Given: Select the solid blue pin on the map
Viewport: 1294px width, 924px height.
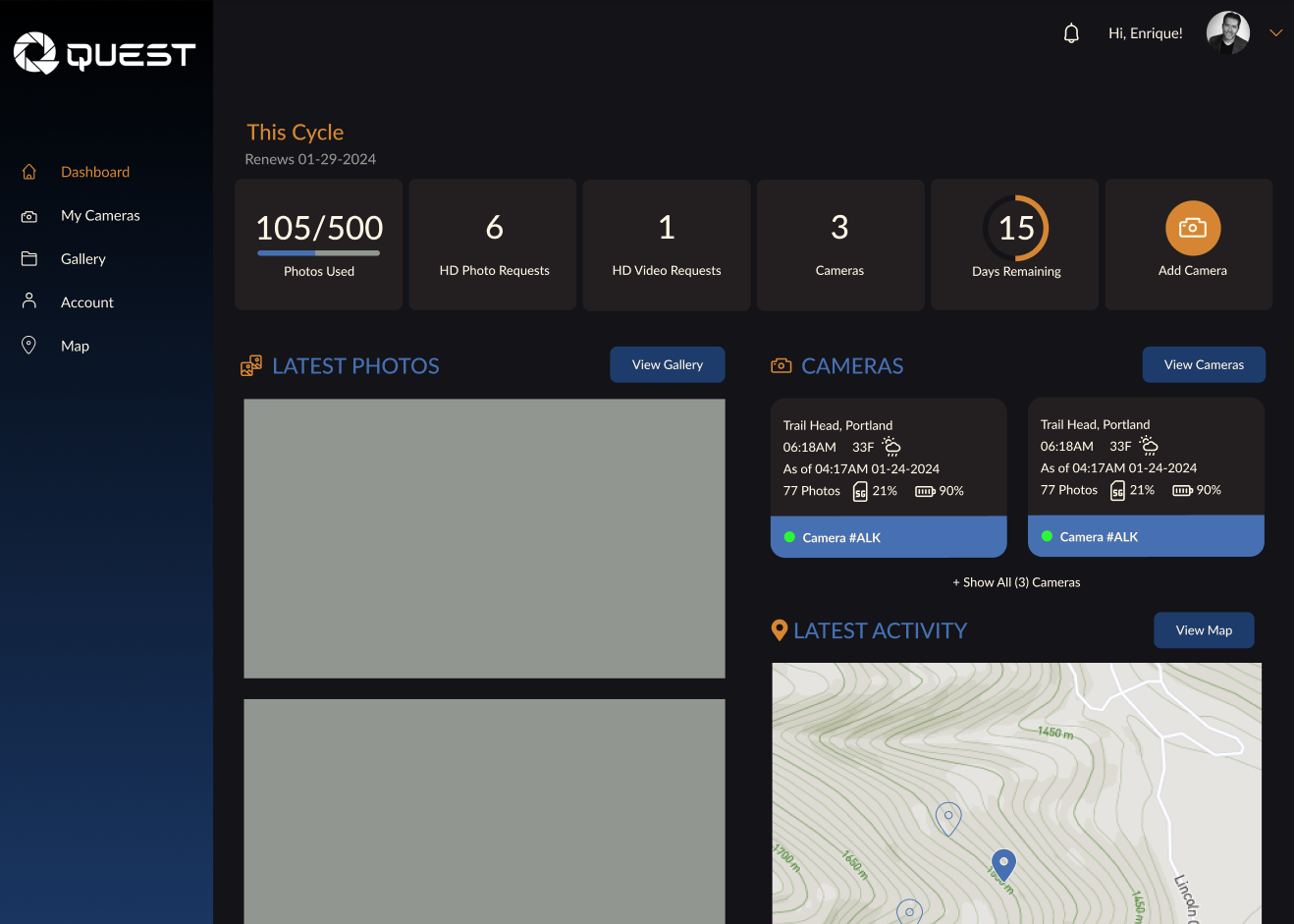Looking at the screenshot, I should pos(1003,864).
